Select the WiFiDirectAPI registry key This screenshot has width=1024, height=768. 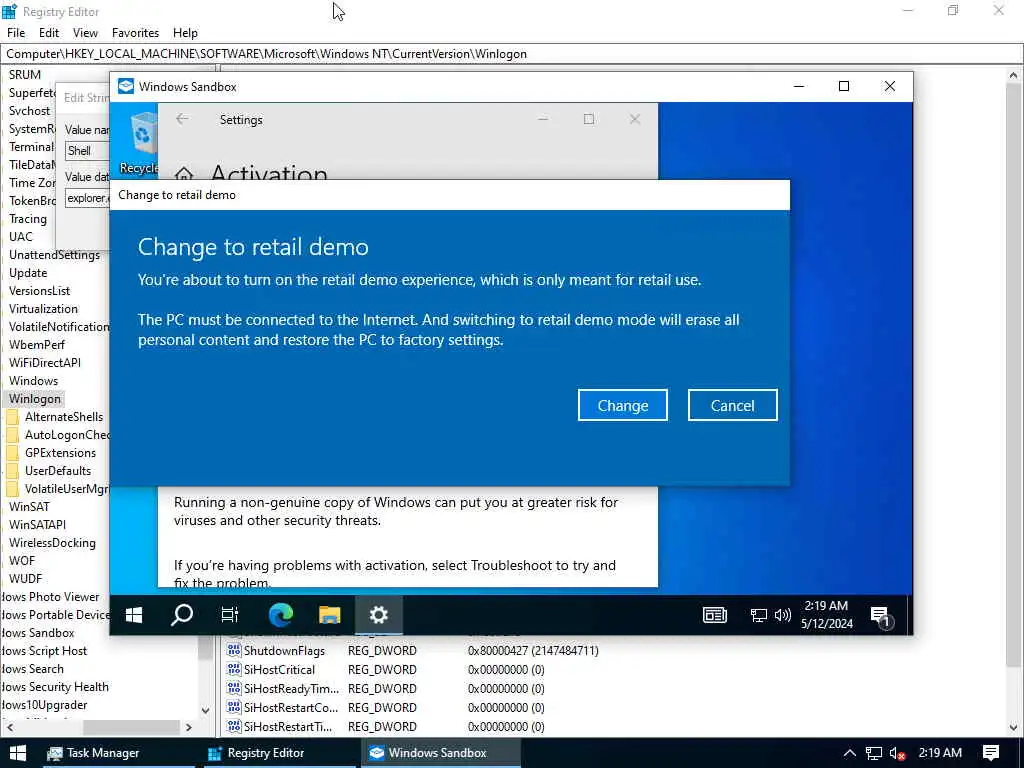pos(45,362)
